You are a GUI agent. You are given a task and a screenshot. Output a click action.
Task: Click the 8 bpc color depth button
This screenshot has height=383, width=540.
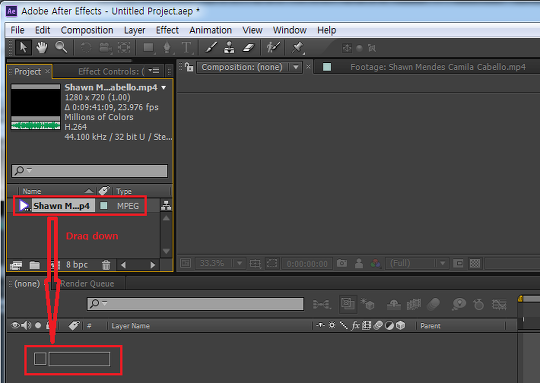[77, 265]
